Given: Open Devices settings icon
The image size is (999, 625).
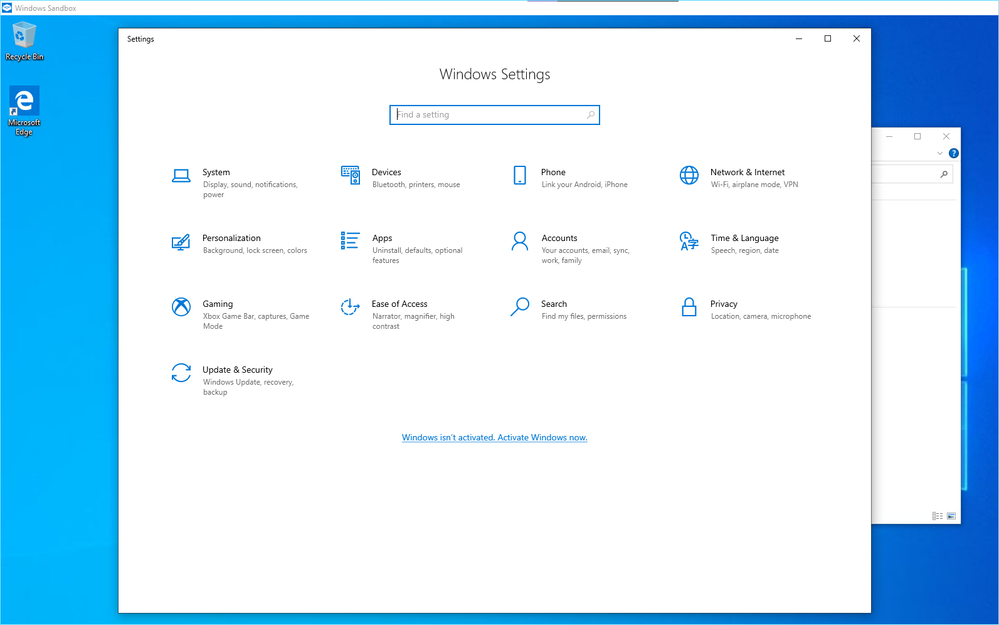Looking at the screenshot, I should (x=350, y=175).
